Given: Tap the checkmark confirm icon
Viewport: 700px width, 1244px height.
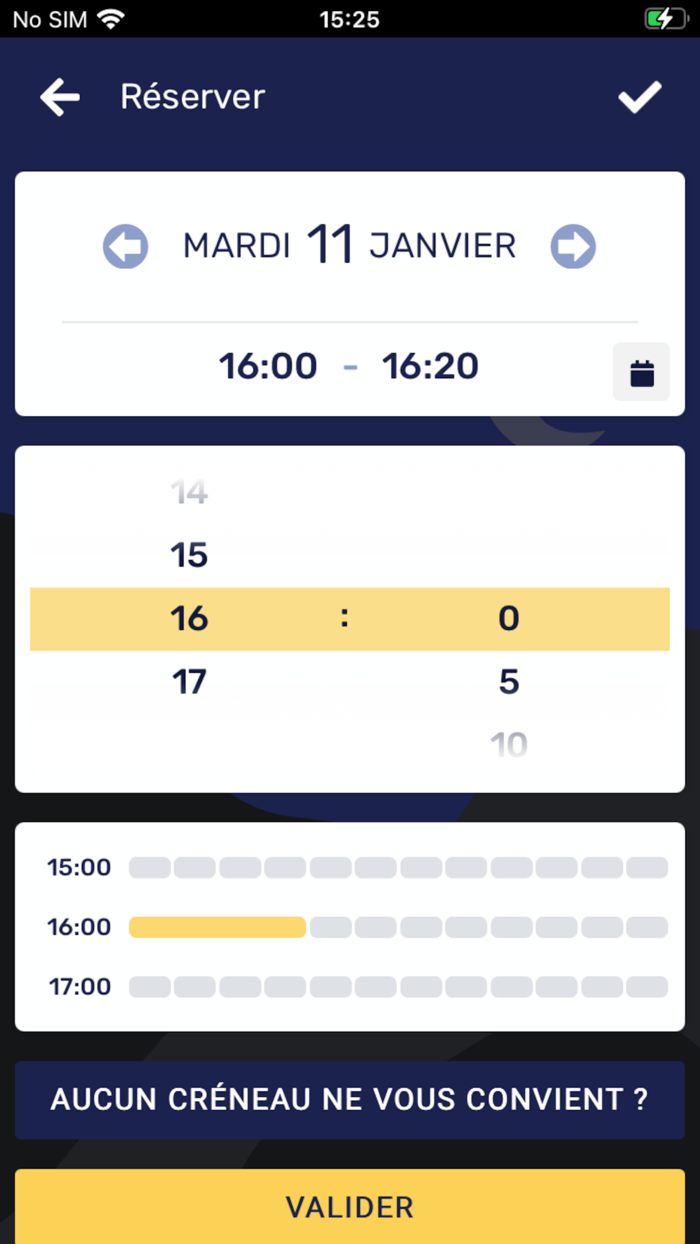Looking at the screenshot, I should tap(639, 97).
